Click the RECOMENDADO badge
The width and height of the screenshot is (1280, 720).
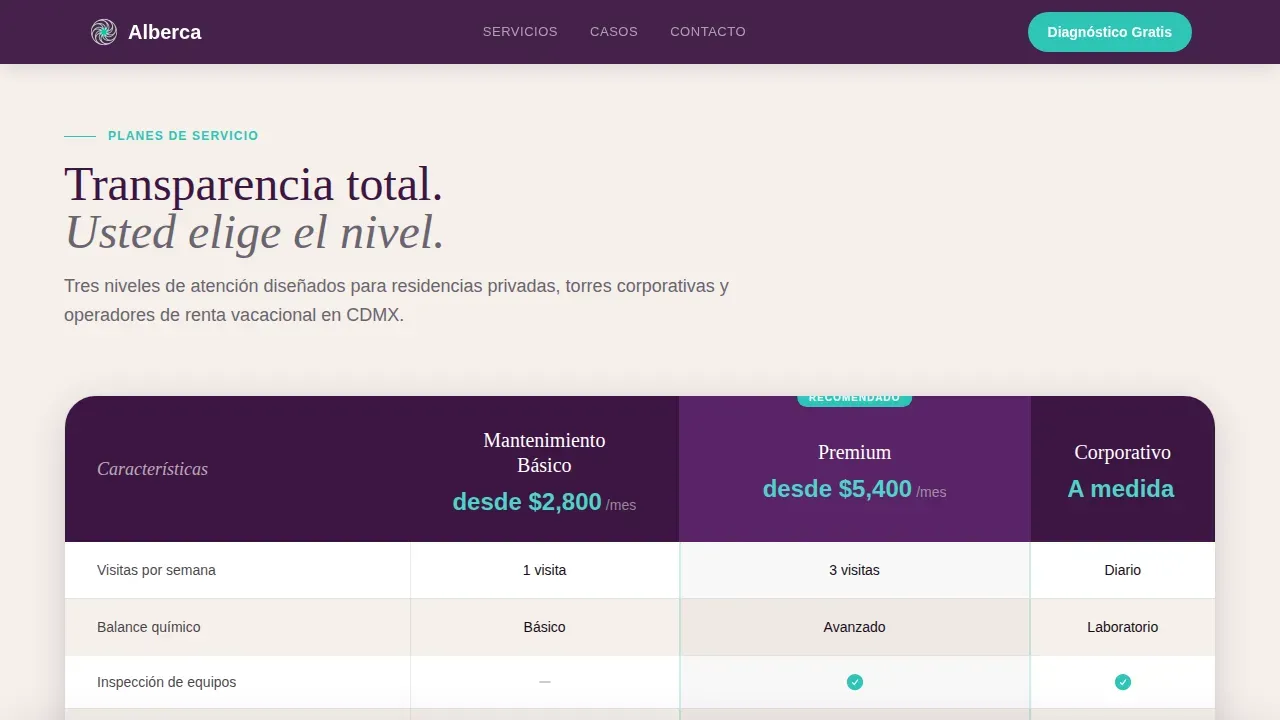tap(855, 399)
